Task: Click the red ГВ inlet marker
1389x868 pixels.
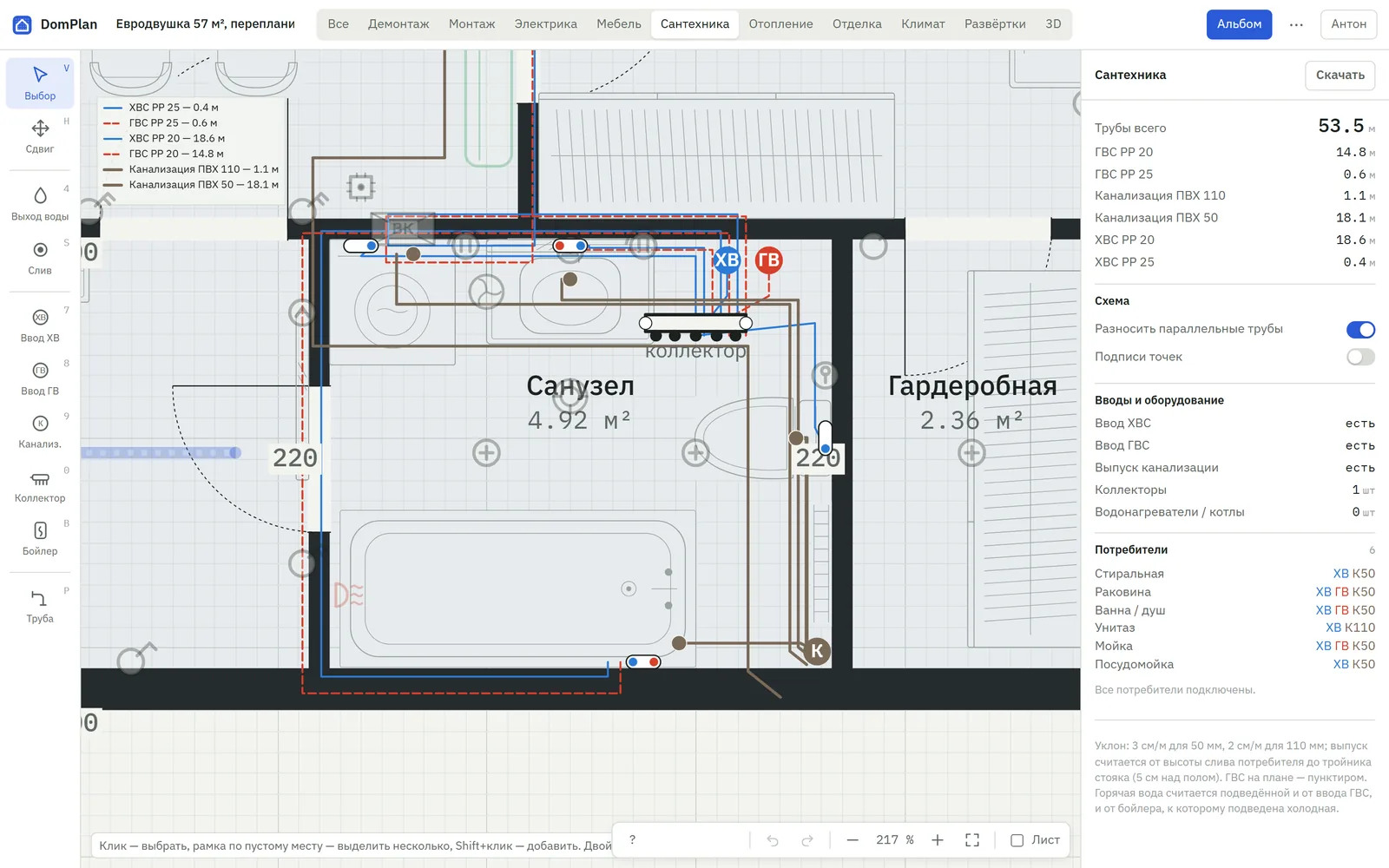Action: pyautogui.click(x=768, y=260)
